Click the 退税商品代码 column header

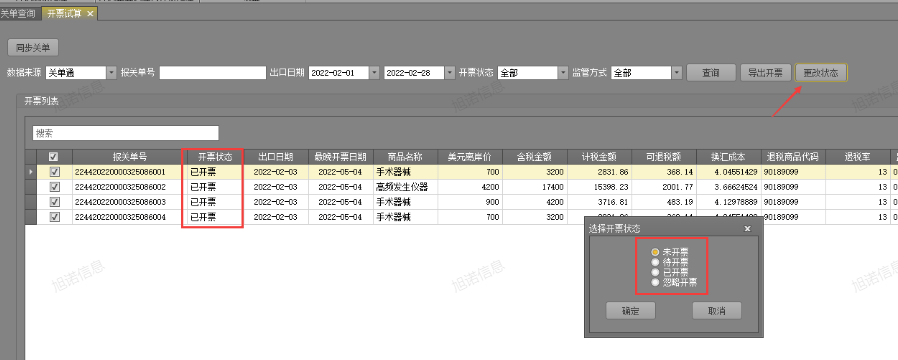click(x=793, y=156)
